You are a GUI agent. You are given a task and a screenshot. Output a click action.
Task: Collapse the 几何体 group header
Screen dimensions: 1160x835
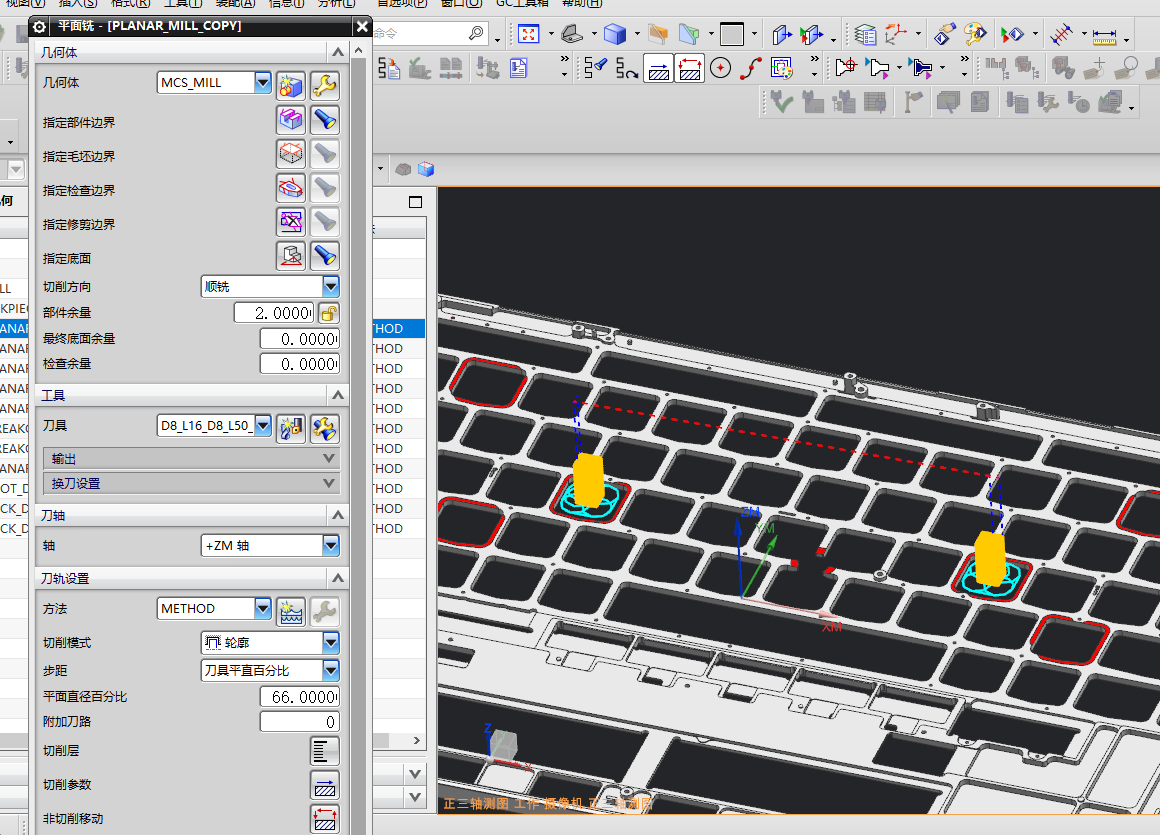pos(192,52)
